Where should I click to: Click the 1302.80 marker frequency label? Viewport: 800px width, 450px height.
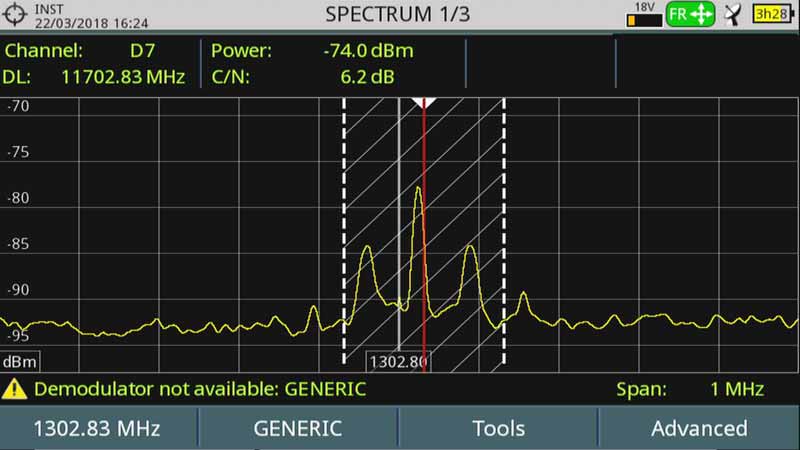(398, 362)
